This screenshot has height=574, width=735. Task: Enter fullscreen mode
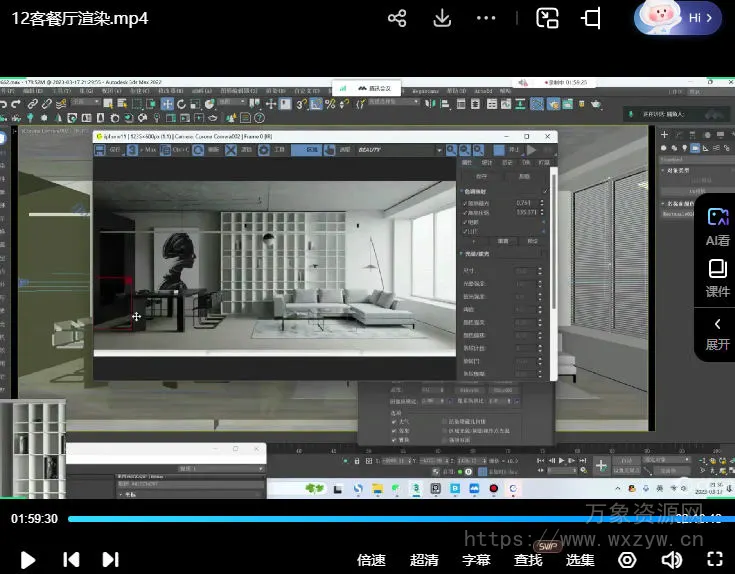tap(715, 559)
